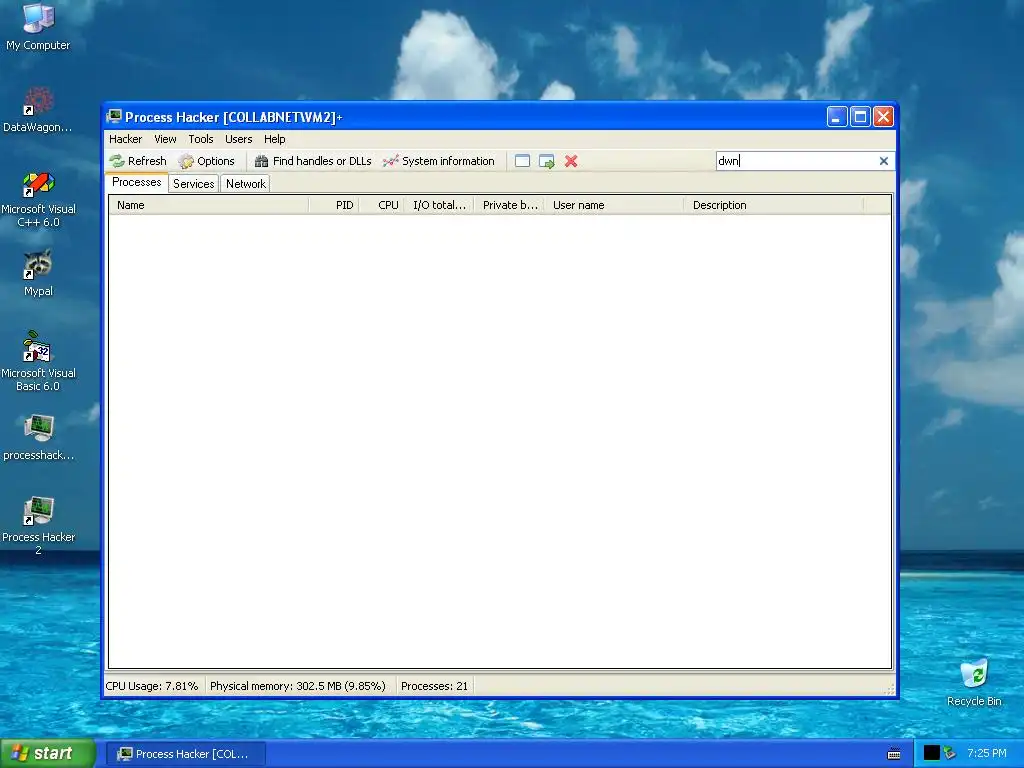Click the keyboard icon on taskbar

point(894,754)
